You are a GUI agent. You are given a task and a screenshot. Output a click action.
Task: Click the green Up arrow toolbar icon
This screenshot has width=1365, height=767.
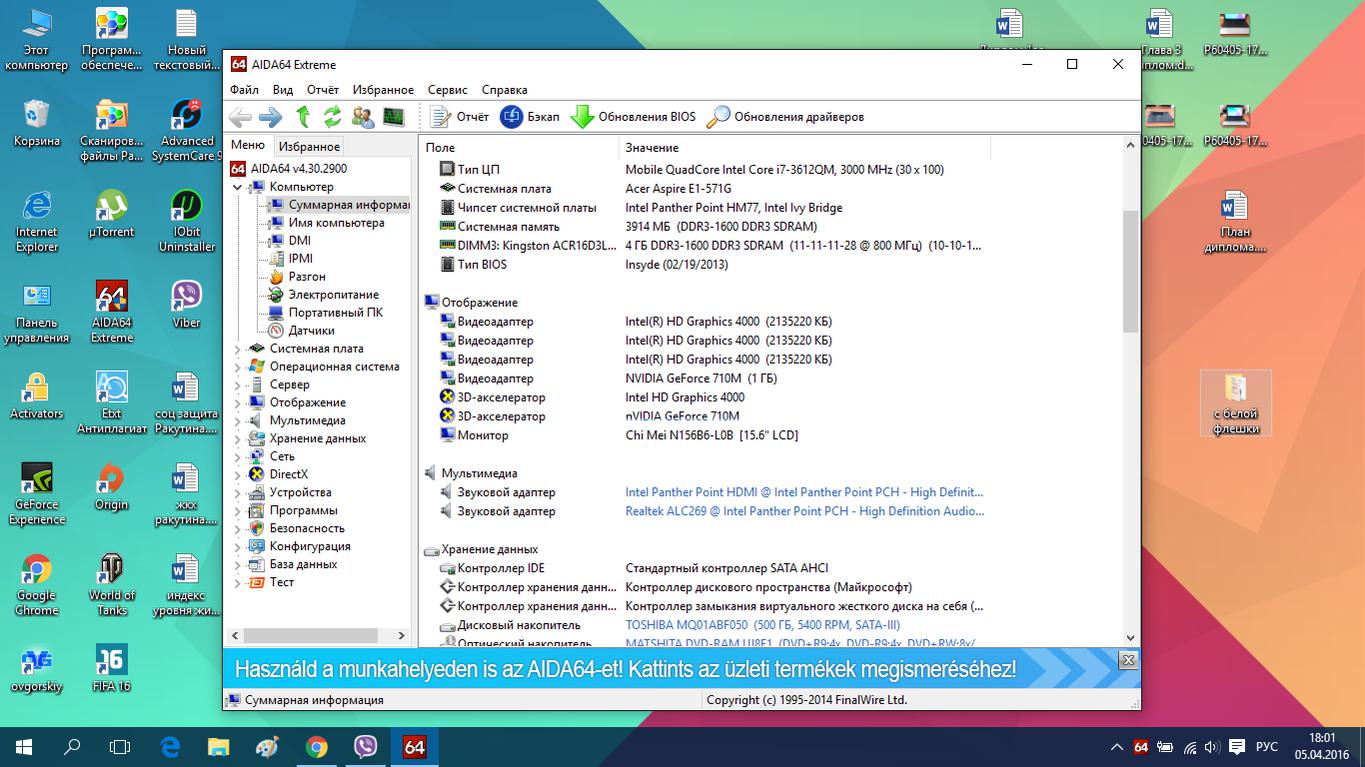pos(303,117)
